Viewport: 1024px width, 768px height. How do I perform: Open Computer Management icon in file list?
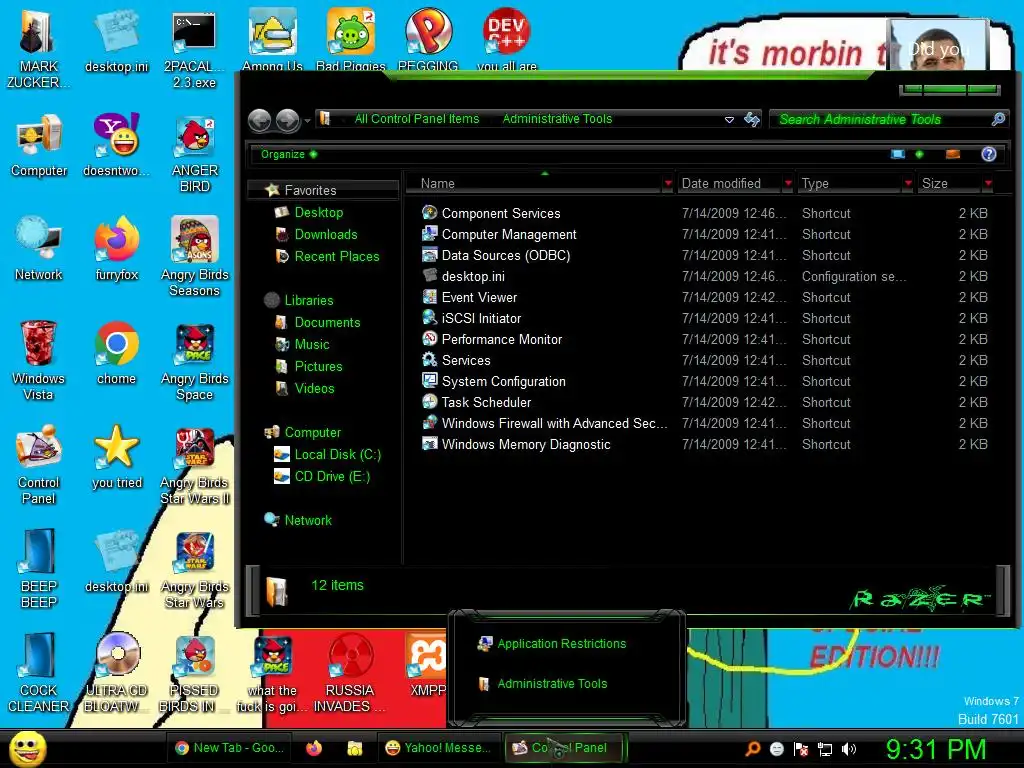(429, 234)
